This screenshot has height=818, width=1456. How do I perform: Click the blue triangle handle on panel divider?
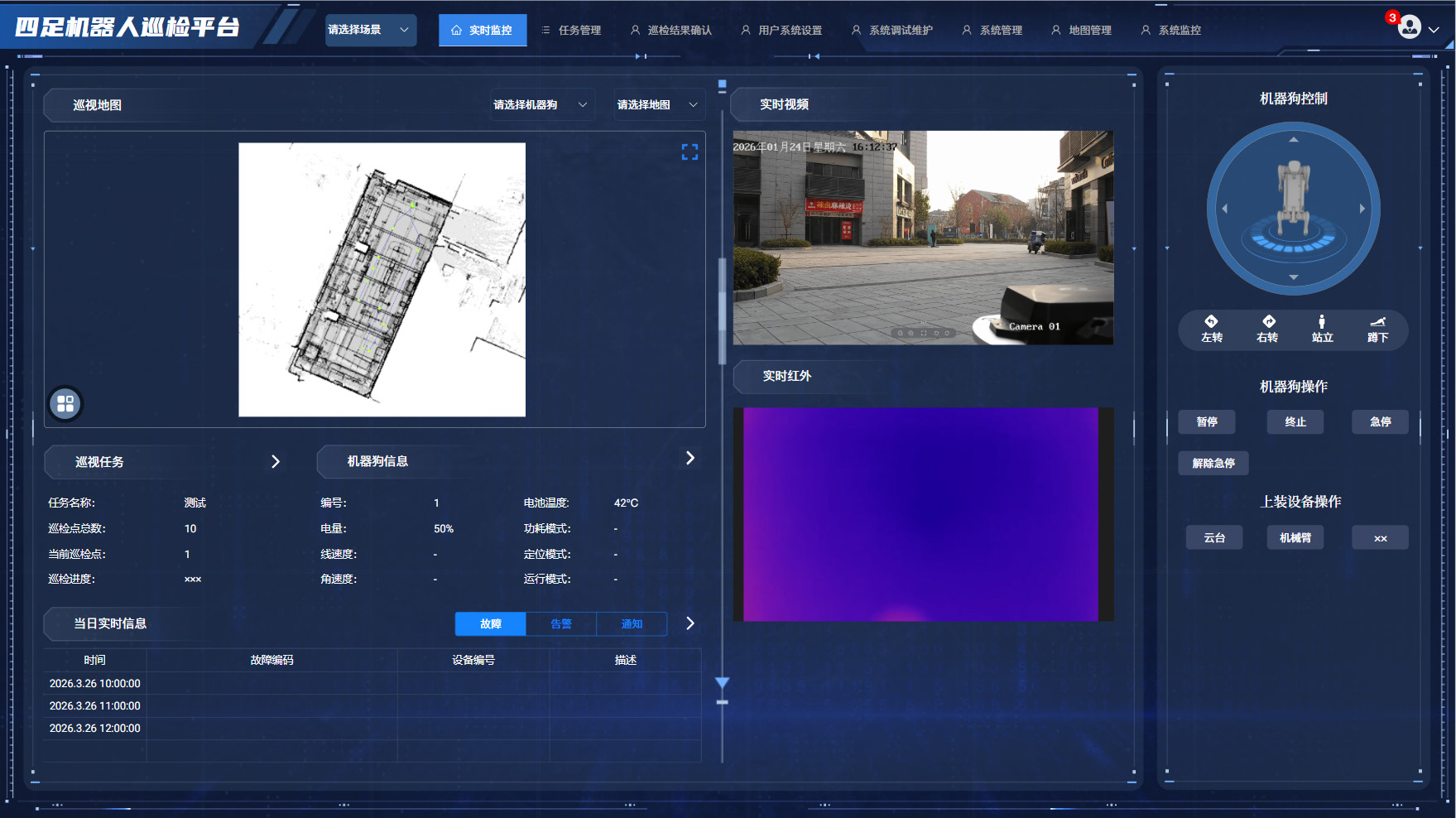(x=723, y=683)
